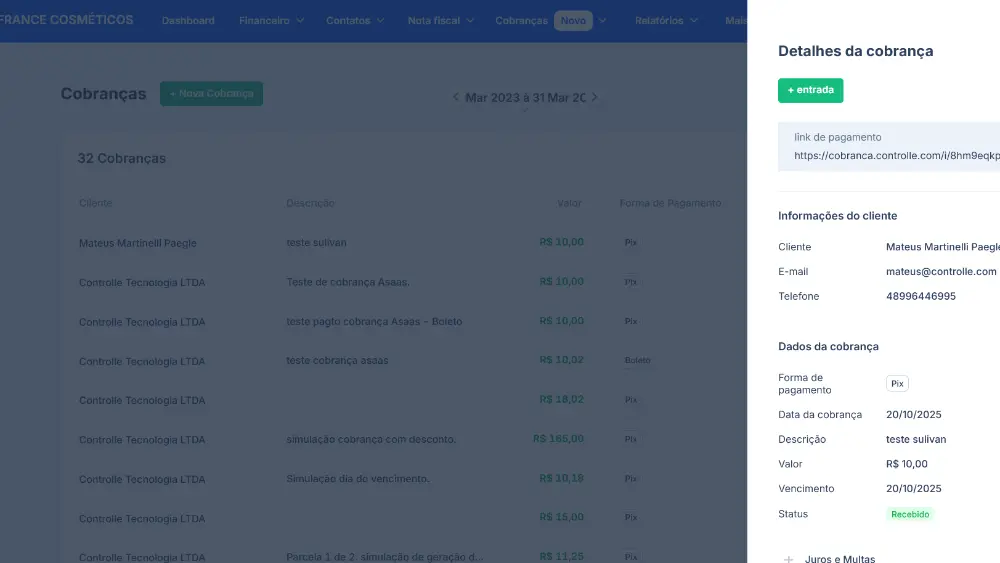This screenshot has height=563, width=1000.
Task: Open the Financeiro menu
Action: 264,20
